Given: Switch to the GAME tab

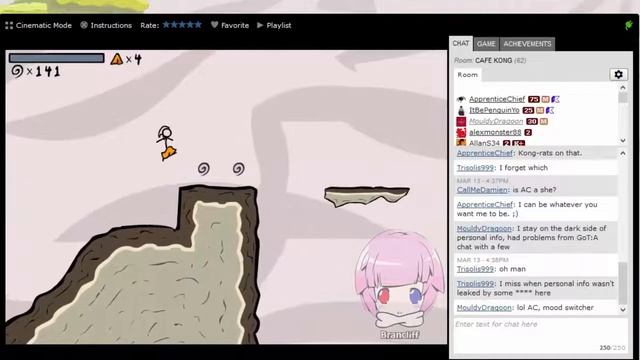Looking at the screenshot, I should (x=486, y=44).
